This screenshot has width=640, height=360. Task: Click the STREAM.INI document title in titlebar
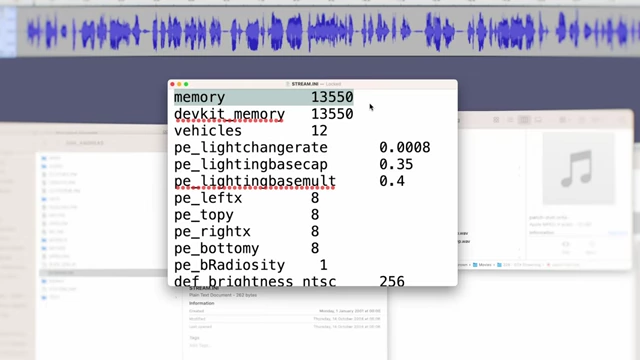point(304,84)
